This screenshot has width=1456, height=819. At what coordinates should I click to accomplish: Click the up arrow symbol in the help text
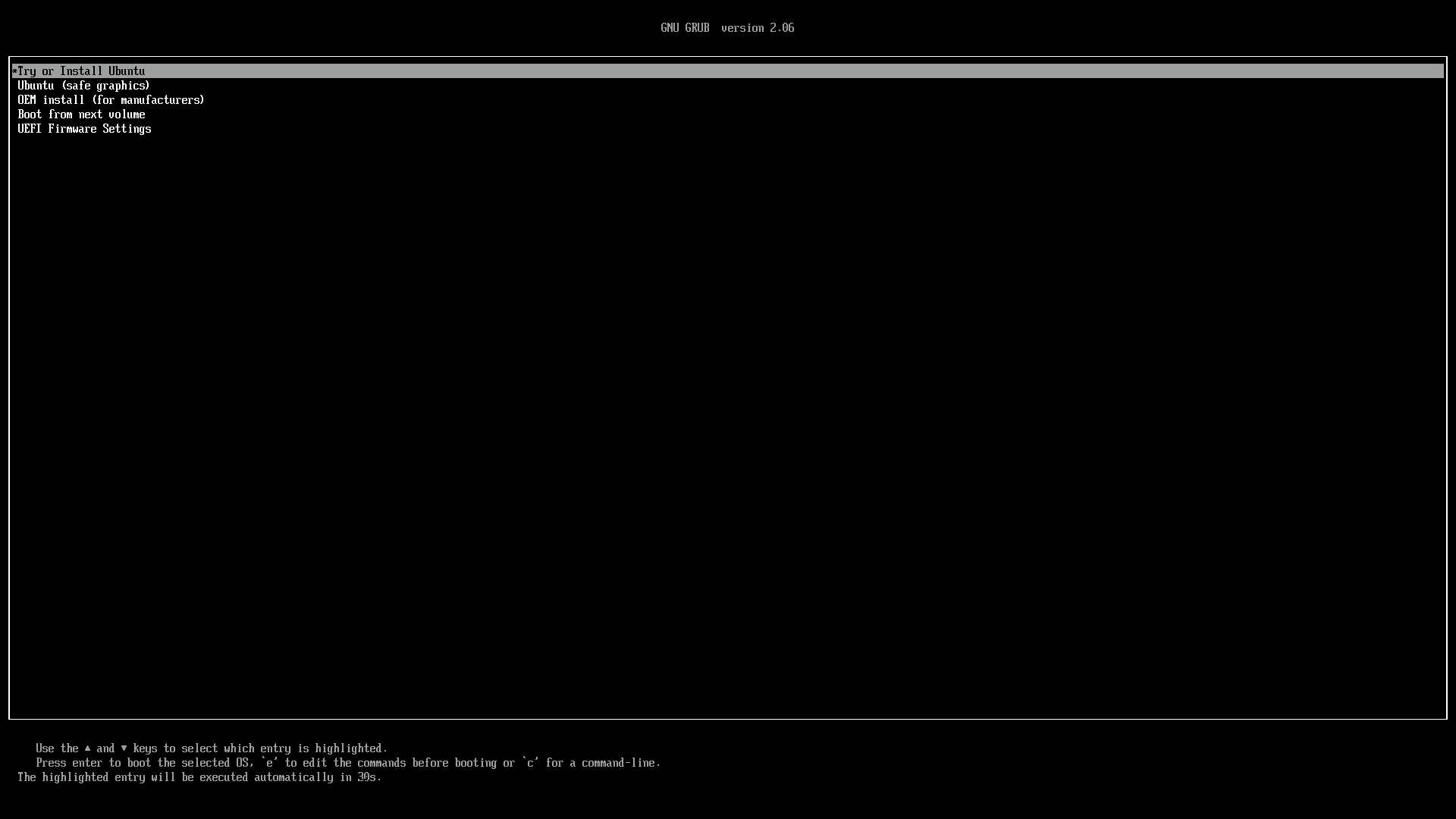click(x=88, y=748)
